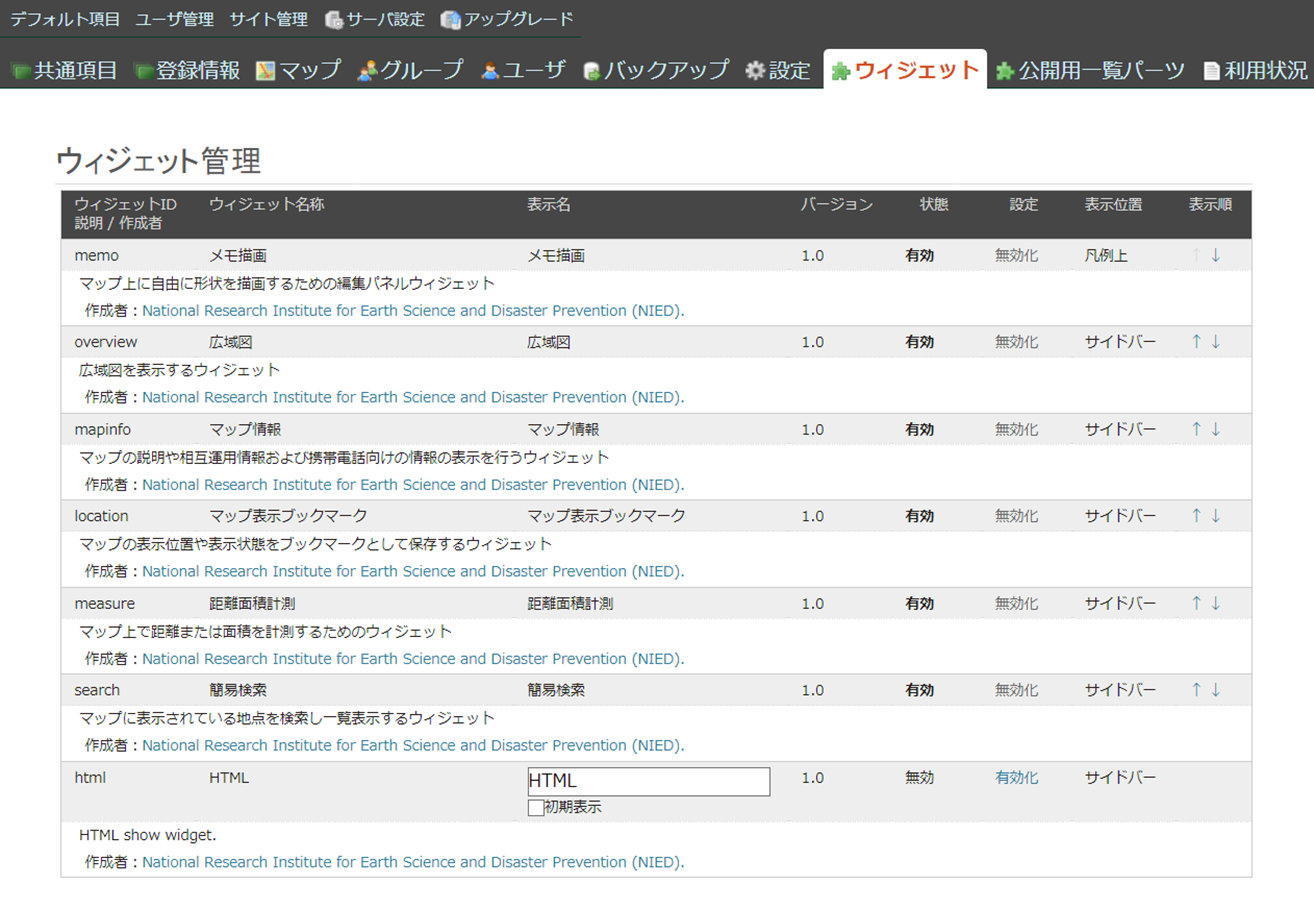Open the サイト管理 menu item
This screenshot has height=909, width=1314.
(x=268, y=19)
